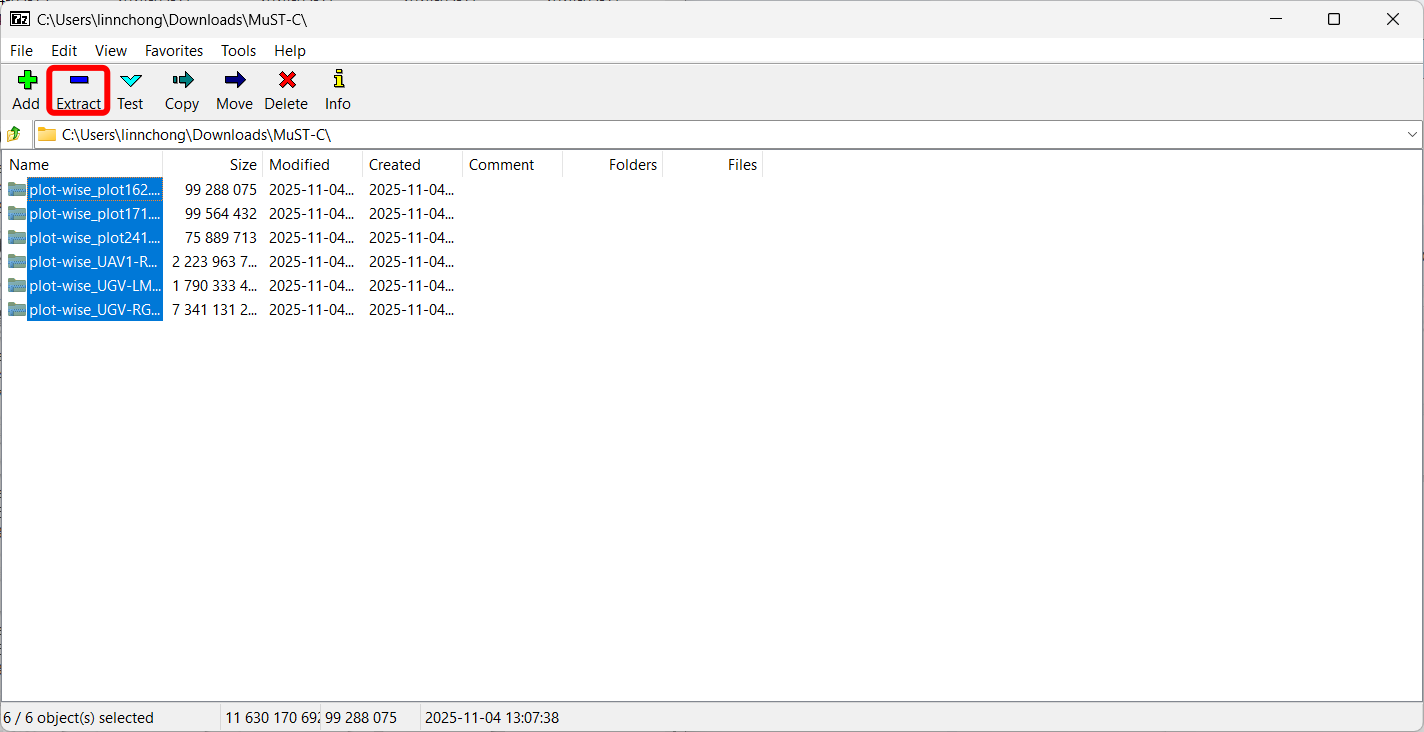Click into the folder path address field
This screenshot has height=732, width=1424.
[700, 134]
